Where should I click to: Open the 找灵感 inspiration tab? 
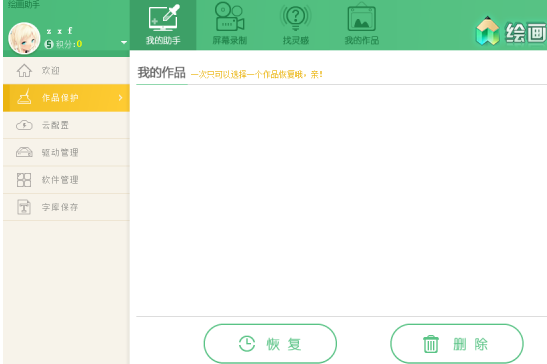point(295,25)
